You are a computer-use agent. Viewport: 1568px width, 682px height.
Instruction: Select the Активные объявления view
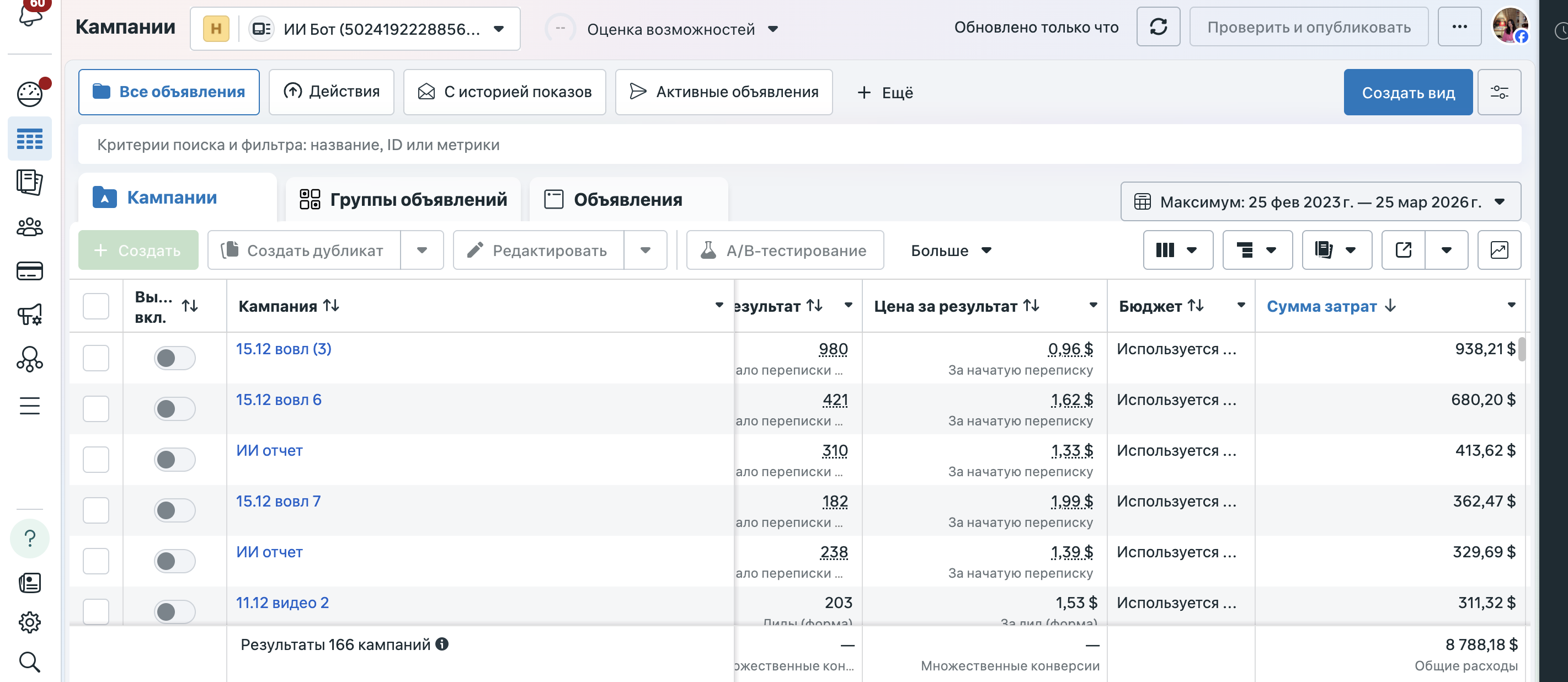tap(724, 92)
